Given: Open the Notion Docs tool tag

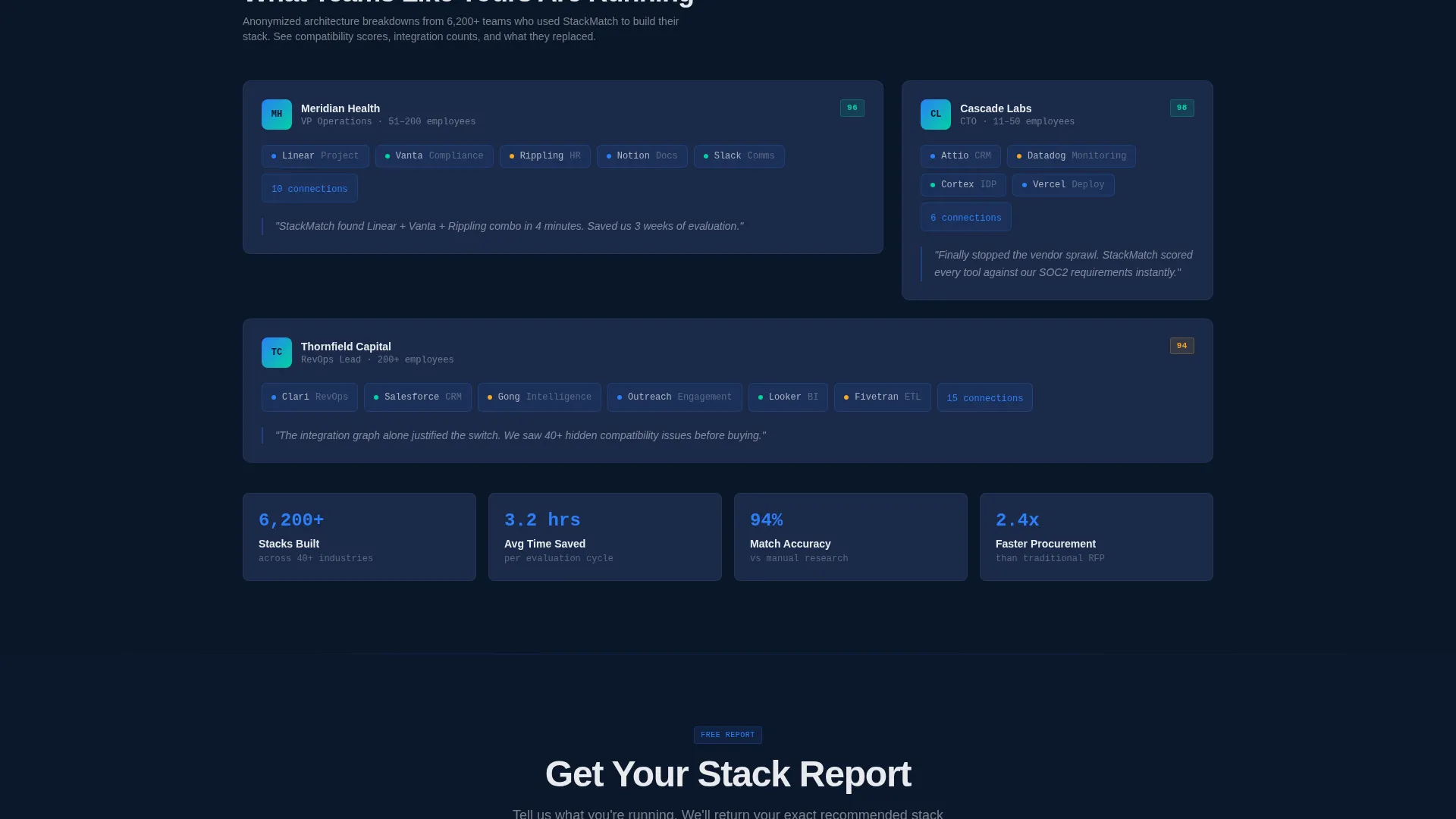Looking at the screenshot, I should 642,156.
